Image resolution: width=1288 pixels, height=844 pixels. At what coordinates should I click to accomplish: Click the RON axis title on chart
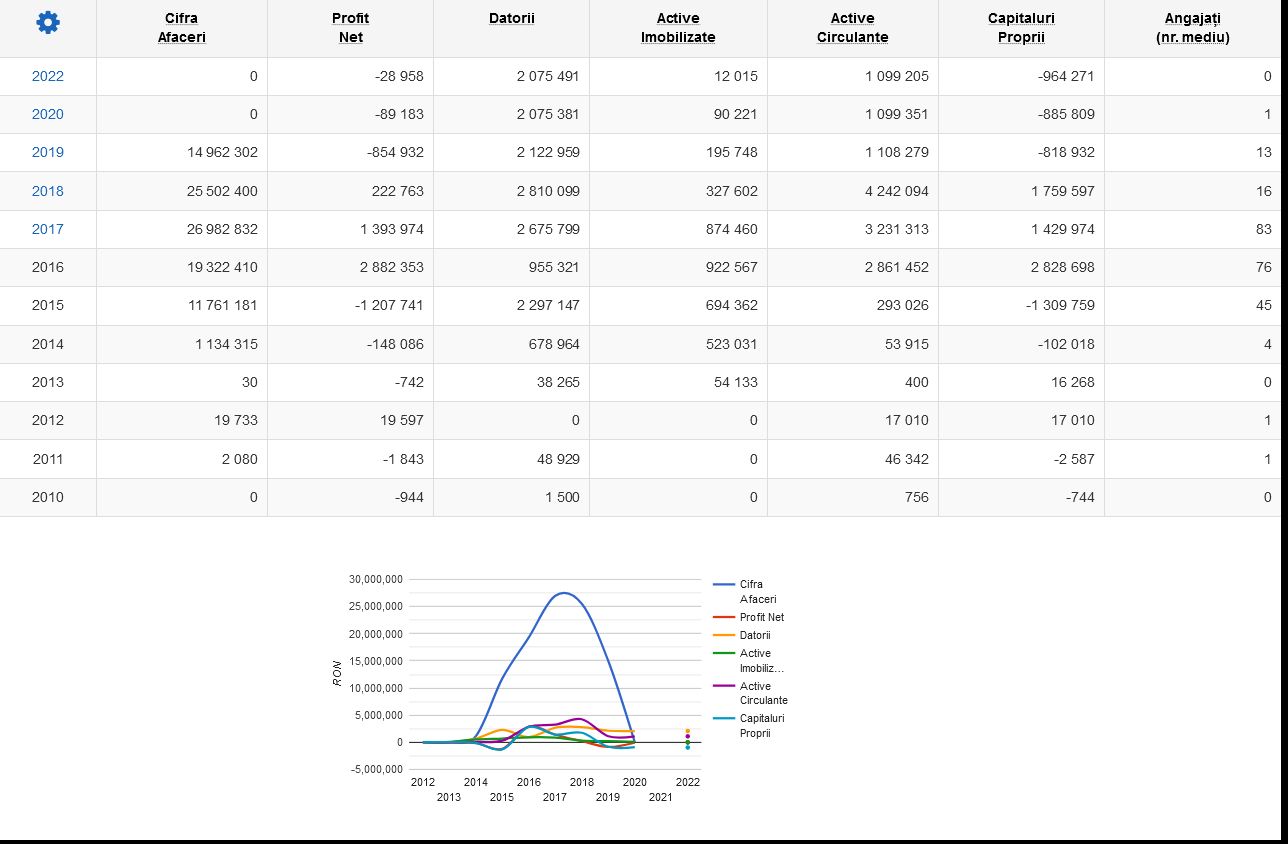click(338, 673)
